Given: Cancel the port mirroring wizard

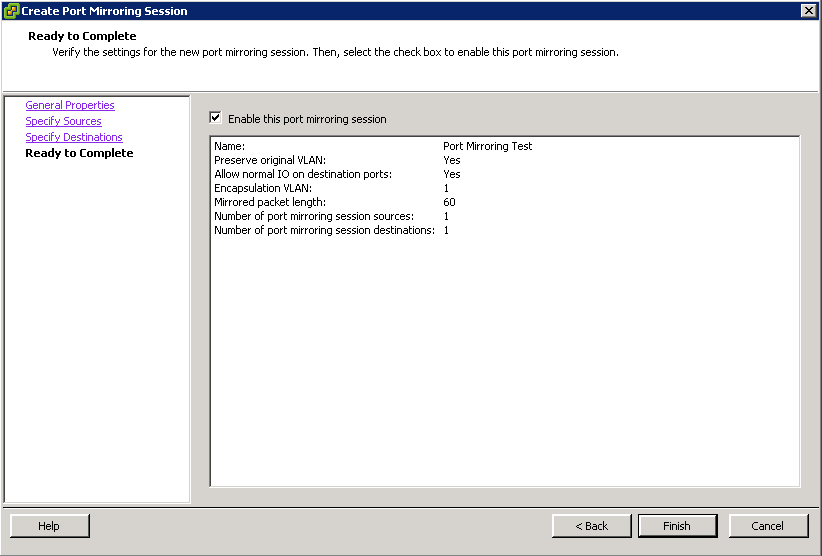Looking at the screenshot, I should [768, 526].
